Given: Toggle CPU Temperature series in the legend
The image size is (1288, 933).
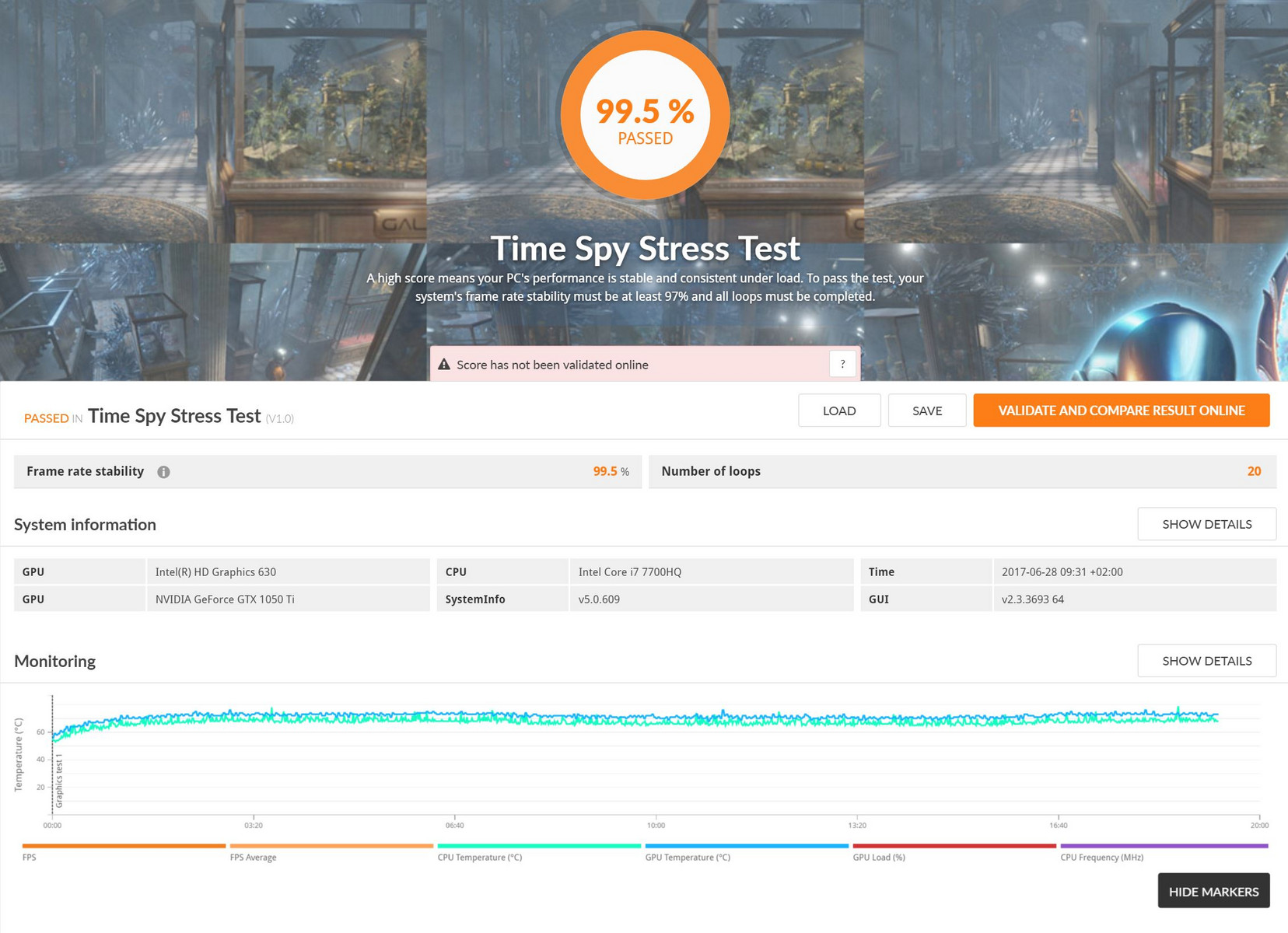Looking at the screenshot, I should (x=538, y=847).
